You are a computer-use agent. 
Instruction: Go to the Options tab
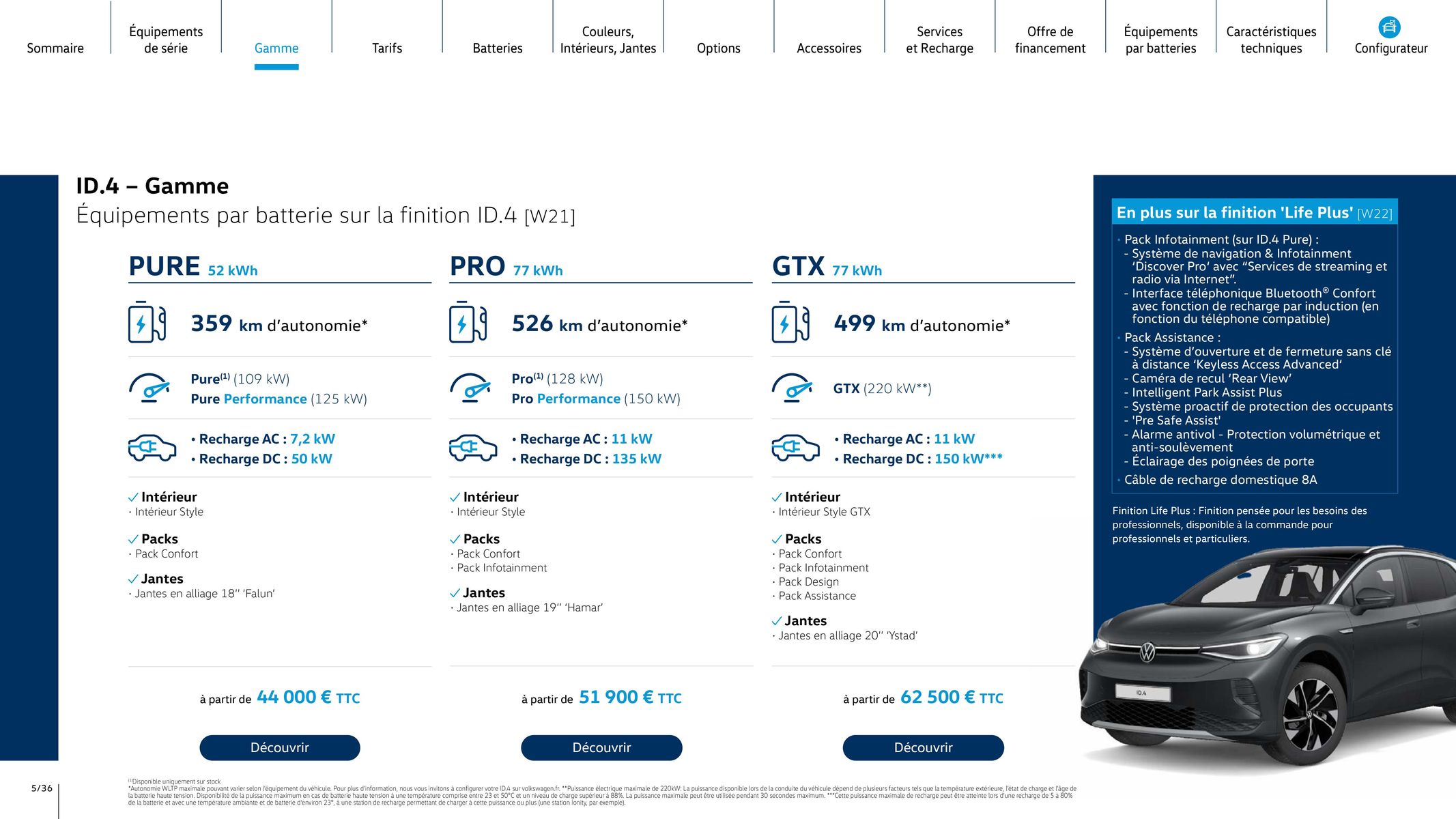coord(719,48)
